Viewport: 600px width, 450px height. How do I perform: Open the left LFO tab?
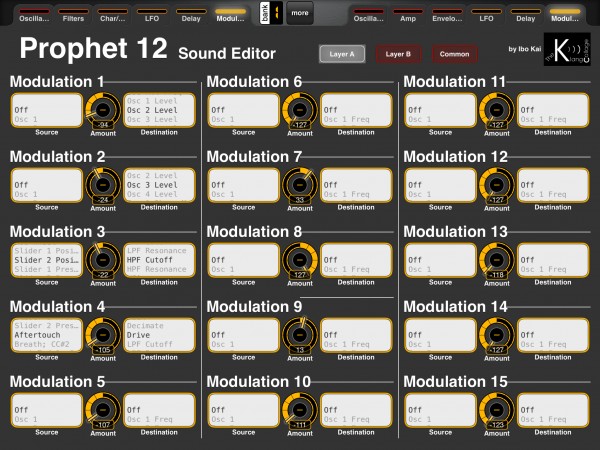[152, 15]
